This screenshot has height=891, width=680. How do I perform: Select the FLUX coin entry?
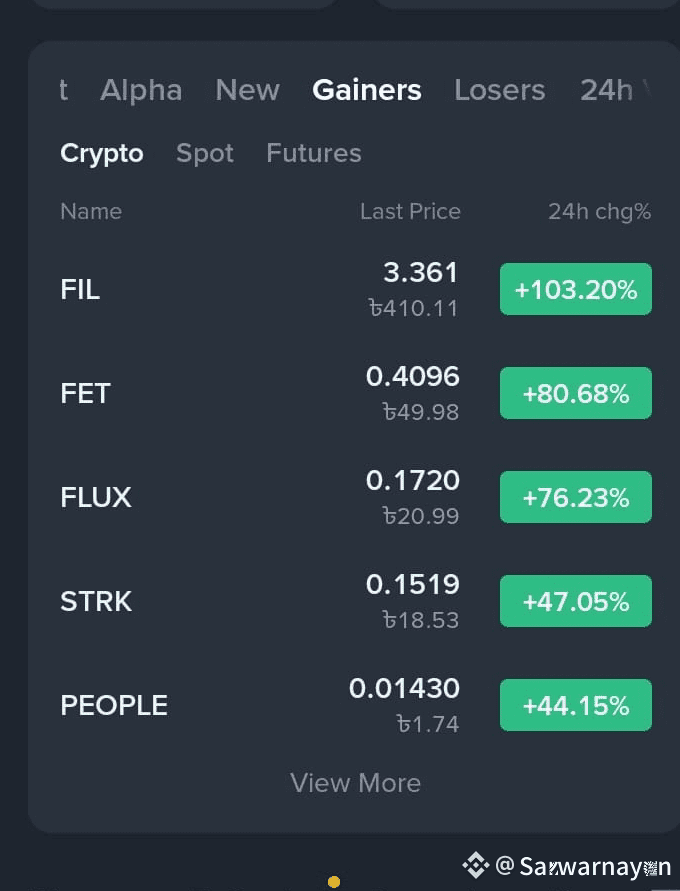(356, 497)
